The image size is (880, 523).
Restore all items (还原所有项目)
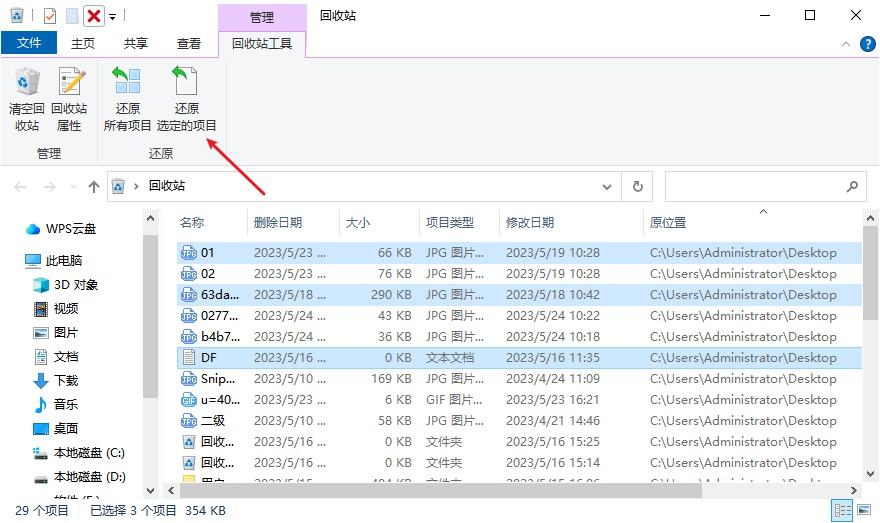click(x=127, y=99)
